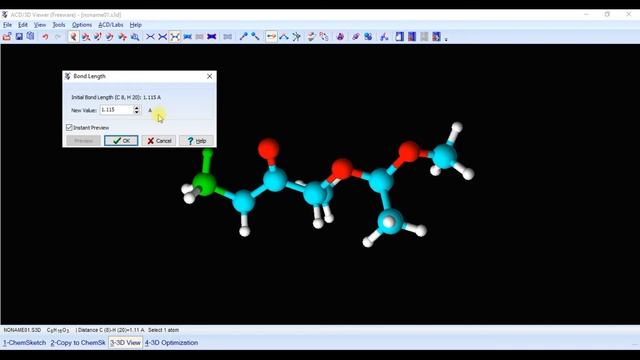
Task: Click the 2-Copy to ChemSk tab
Action: pyautogui.click(x=78, y=343)
